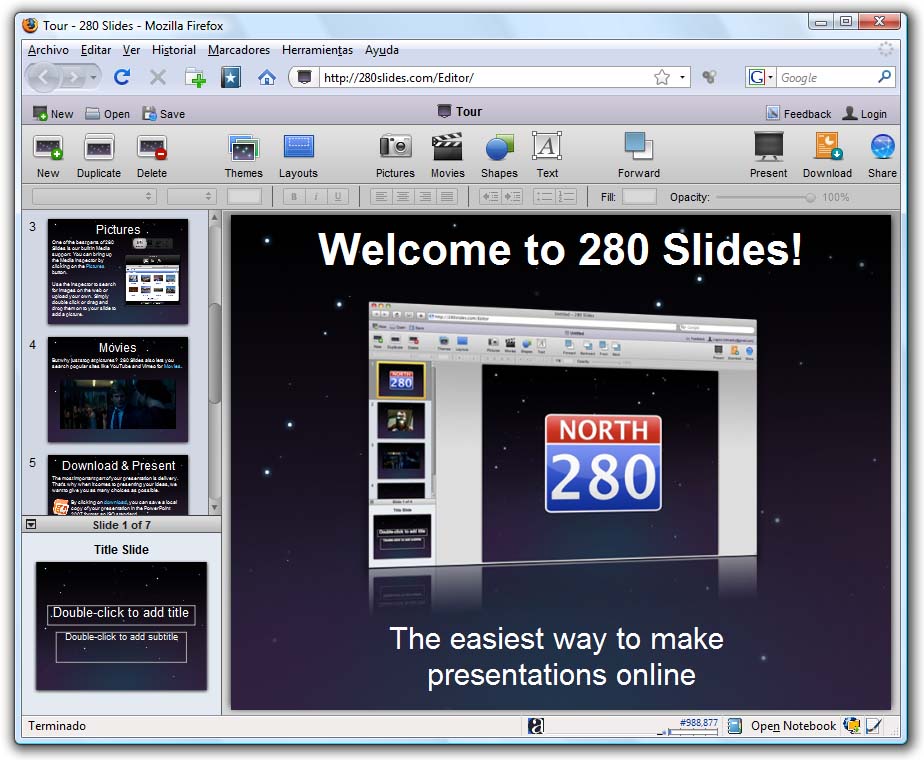Screen dimensions: 924x760
Task: Toggle bulleted list
Action: click(x=544, y=197)
